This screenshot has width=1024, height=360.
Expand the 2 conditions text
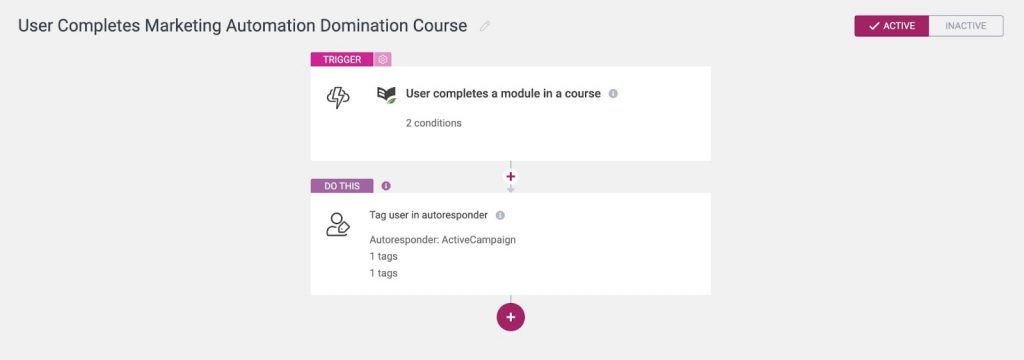point(434,123)
